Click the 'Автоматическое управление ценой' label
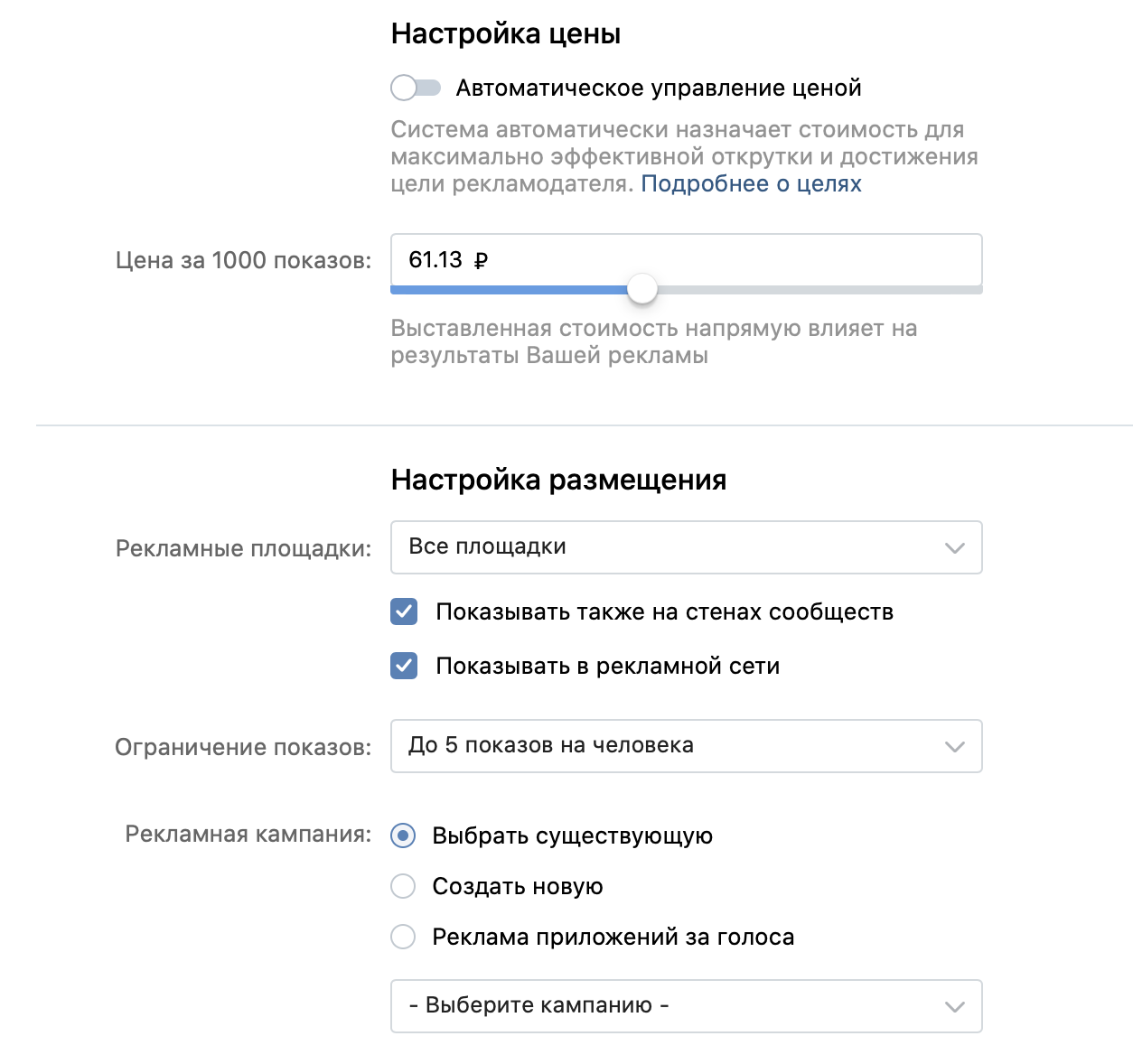The height and width of the screenshot is (1064, 1133). [658, 88]
